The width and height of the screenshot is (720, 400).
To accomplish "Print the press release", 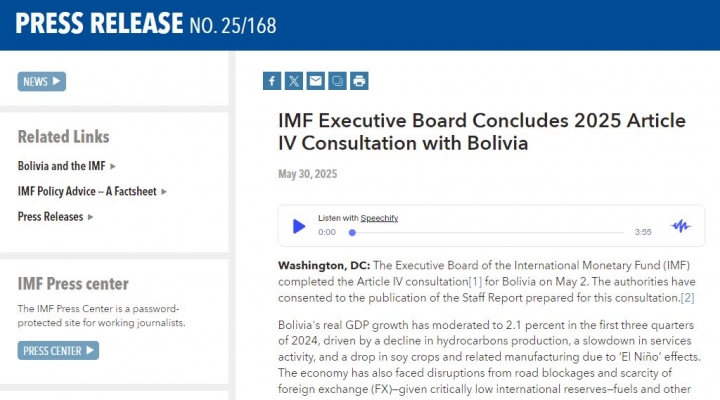I will click(359, 81).
